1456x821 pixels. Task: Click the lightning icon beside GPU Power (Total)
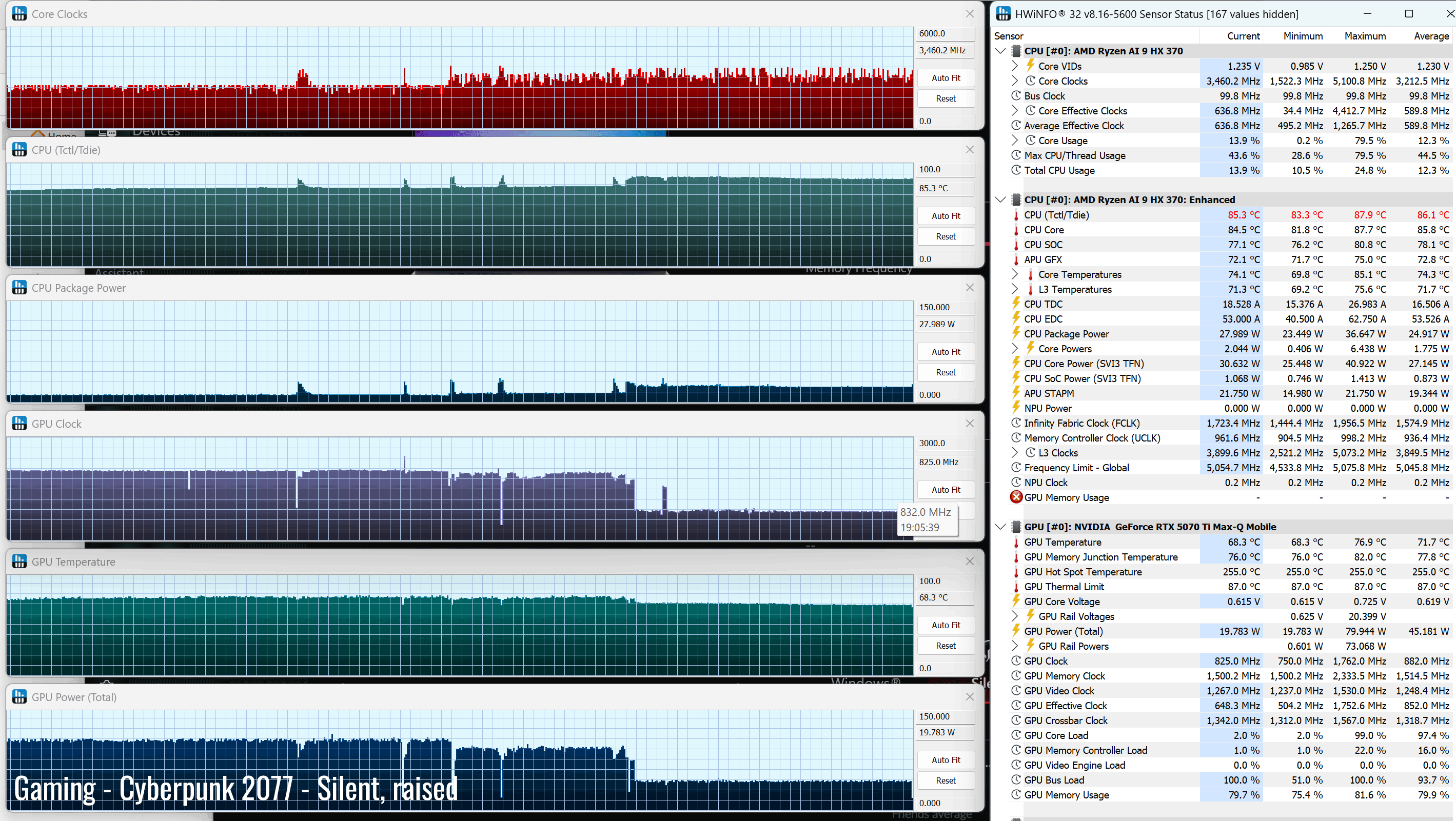[x=1016, y=631]
